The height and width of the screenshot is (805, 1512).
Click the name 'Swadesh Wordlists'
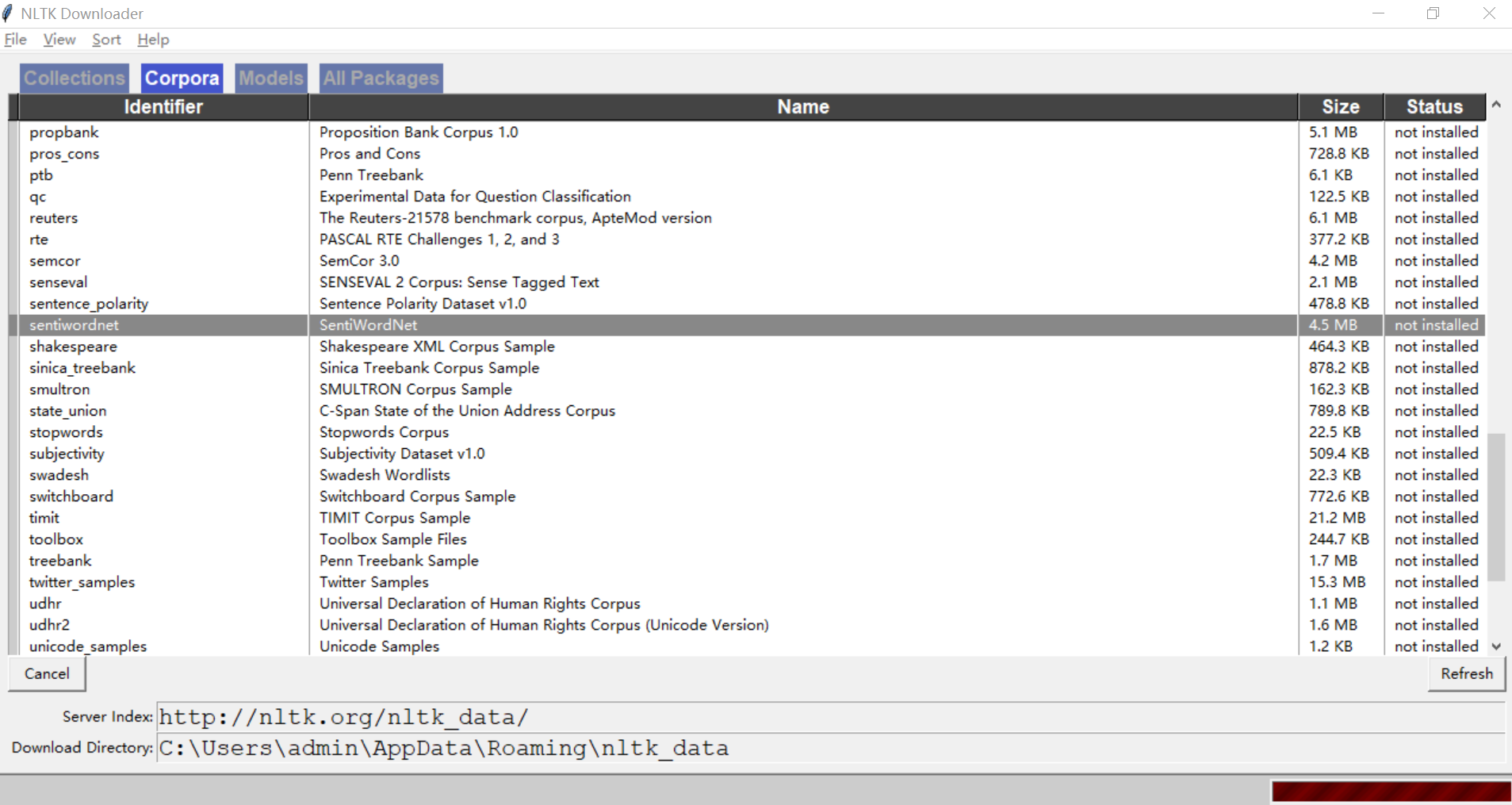[x=385, y=475]
